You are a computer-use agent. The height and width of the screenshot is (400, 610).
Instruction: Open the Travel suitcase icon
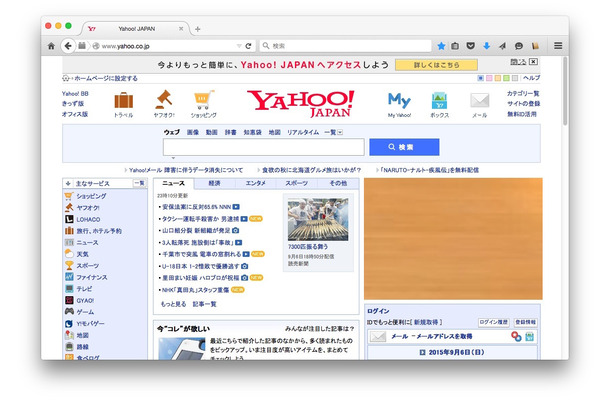point(124,100)
